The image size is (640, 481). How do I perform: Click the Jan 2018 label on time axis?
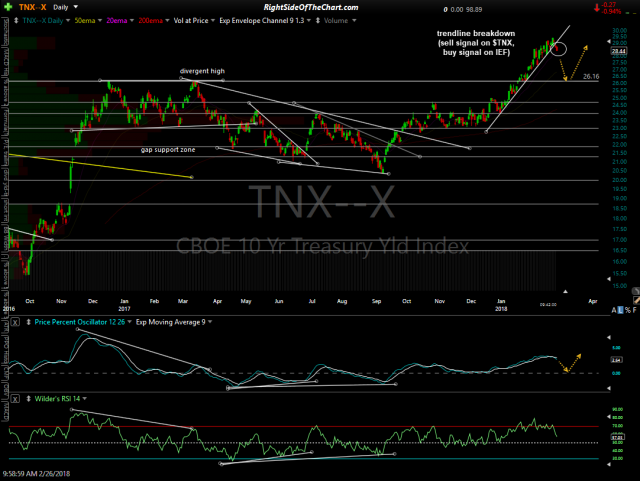501,305
